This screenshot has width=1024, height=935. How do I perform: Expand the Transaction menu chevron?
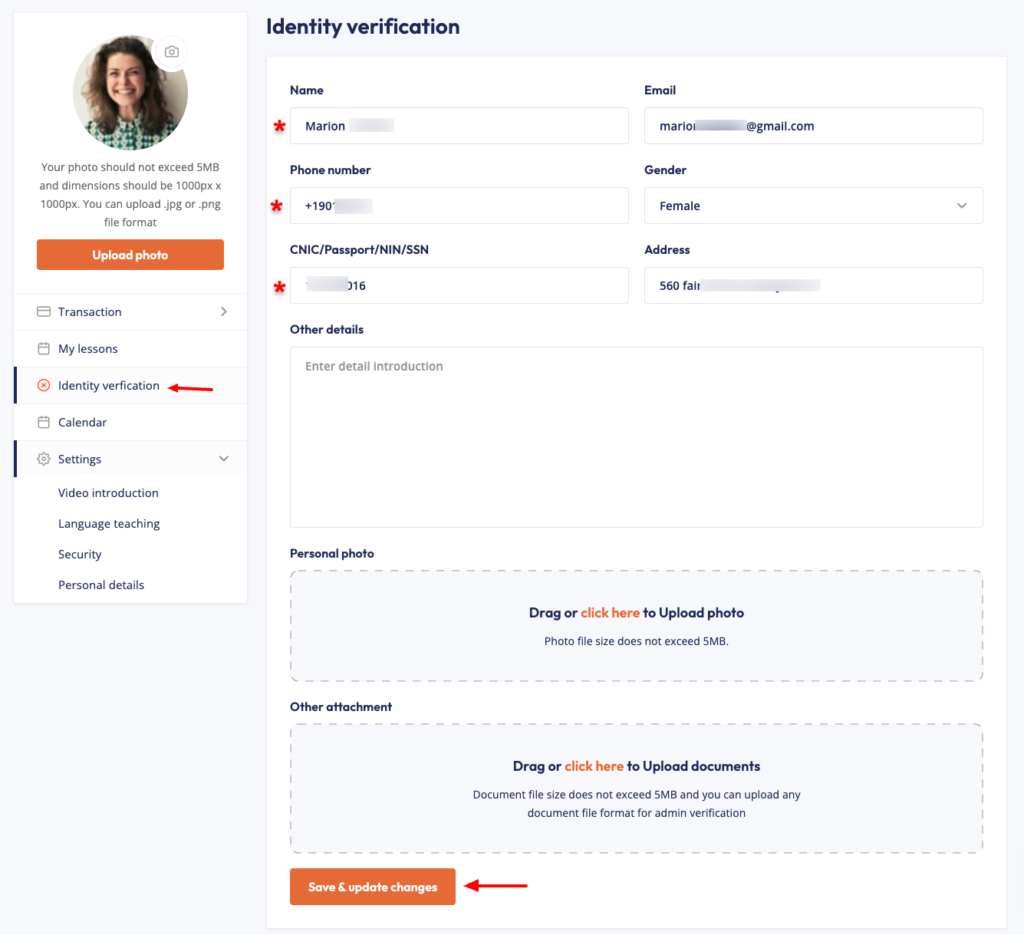(x=223, y=312)
